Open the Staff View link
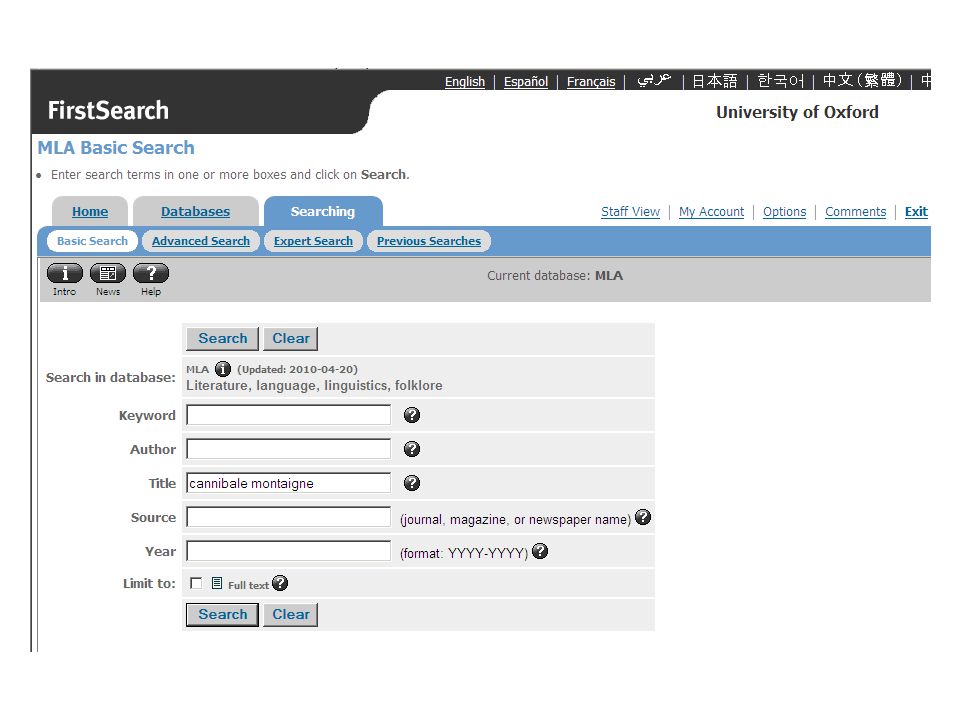The image size is (960, 720). pos(631,212)
